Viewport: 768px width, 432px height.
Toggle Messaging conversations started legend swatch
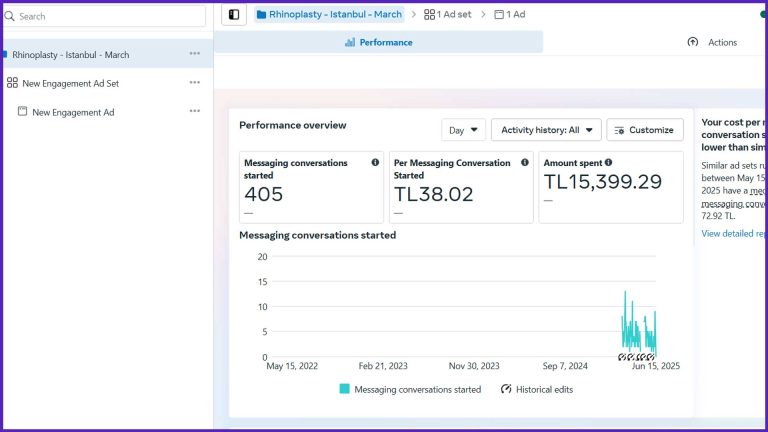click(344, 389)
